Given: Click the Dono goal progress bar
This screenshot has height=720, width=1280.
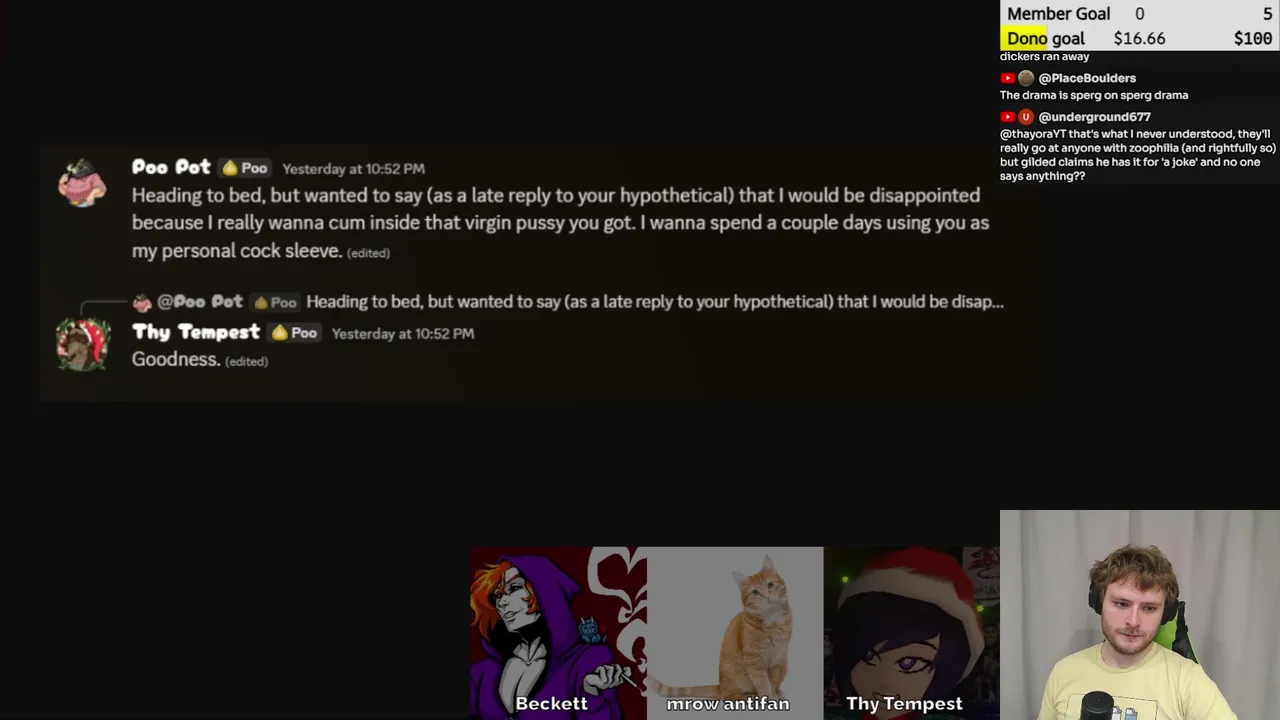Looking at the screenshot, I should pyautogui.click(x=1140, y=38).
